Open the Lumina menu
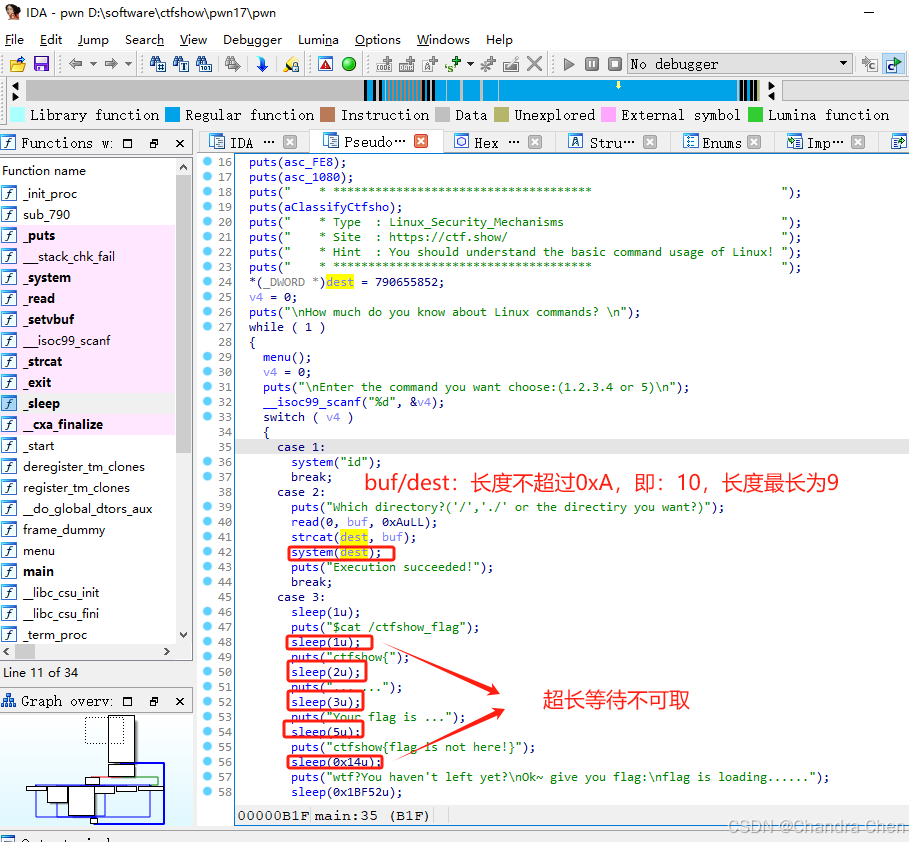This screenshot has width=909, height=842. 318,40
